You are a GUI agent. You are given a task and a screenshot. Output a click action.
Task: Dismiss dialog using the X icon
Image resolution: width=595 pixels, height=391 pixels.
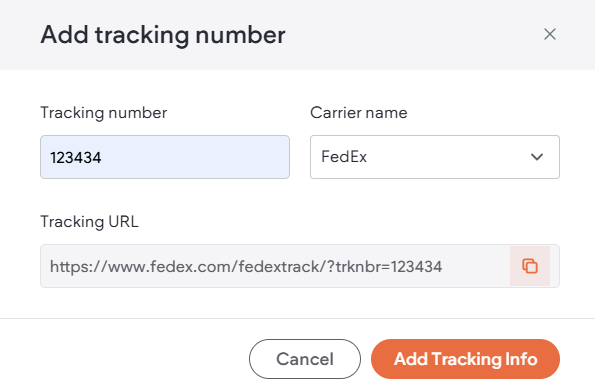pyautogui.click(x=549, y=34)
